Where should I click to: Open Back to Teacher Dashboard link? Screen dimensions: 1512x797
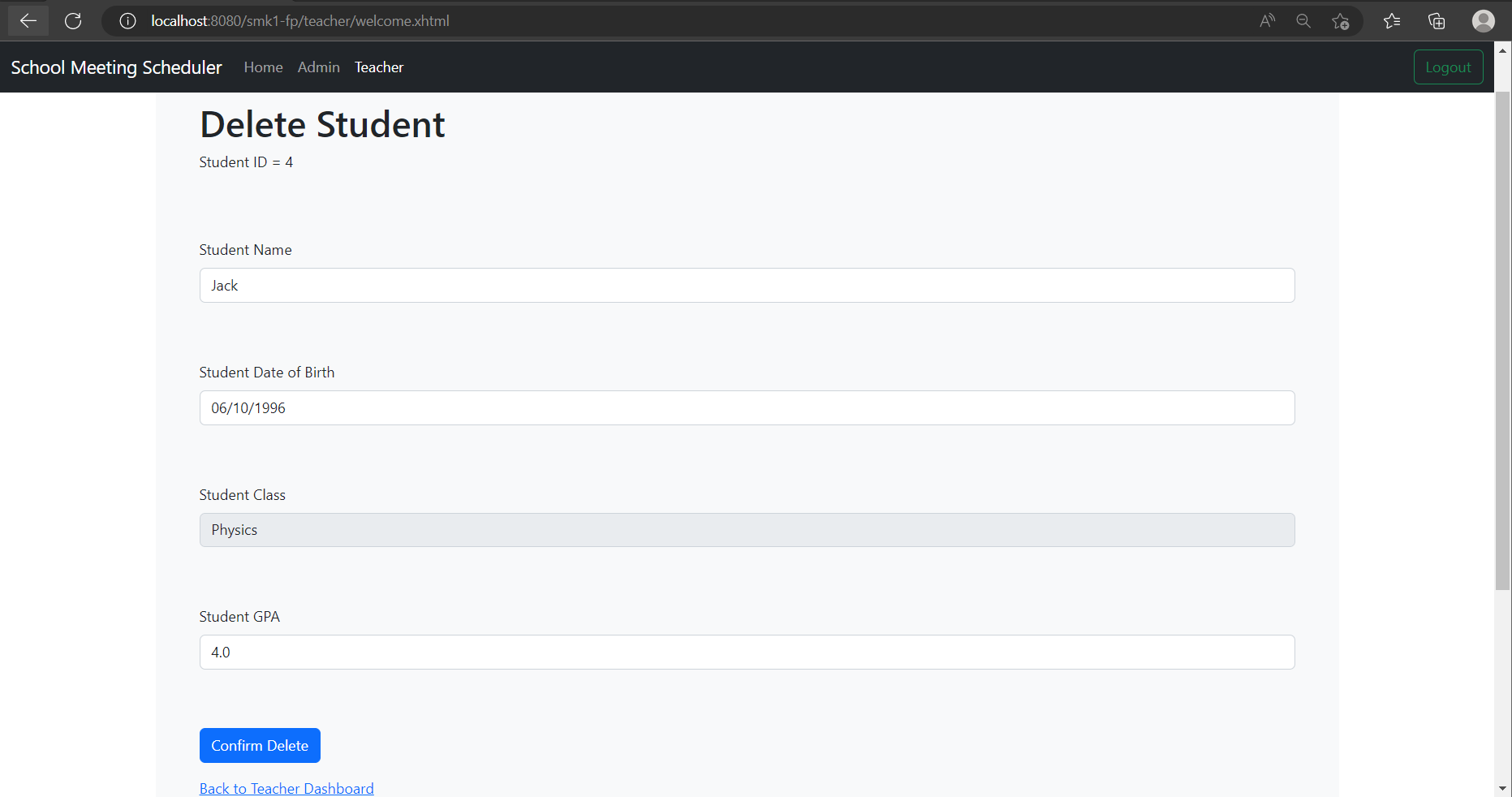click(x=286, y=788)
